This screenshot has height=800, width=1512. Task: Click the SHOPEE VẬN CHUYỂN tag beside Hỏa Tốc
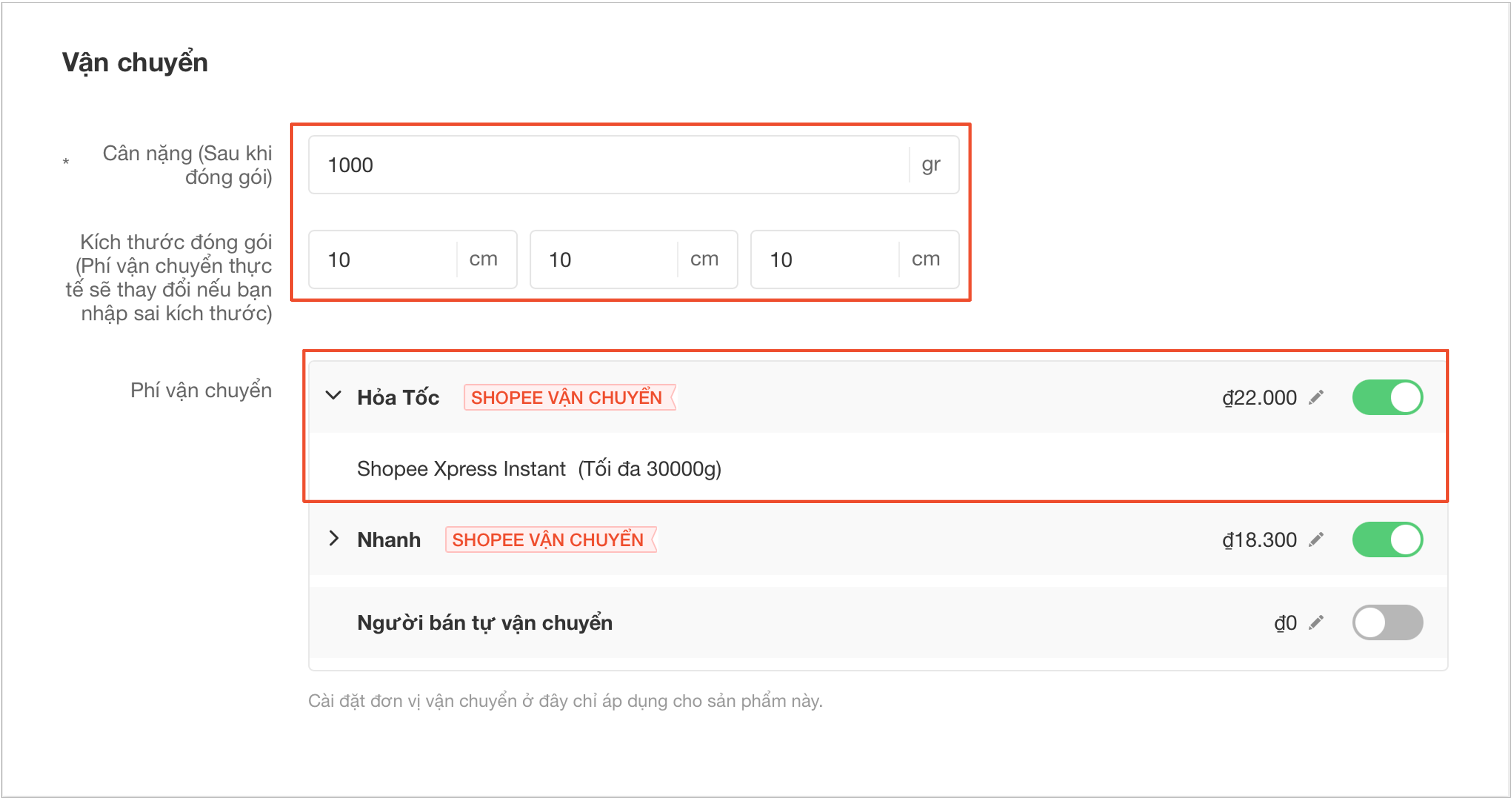(569, 398)
